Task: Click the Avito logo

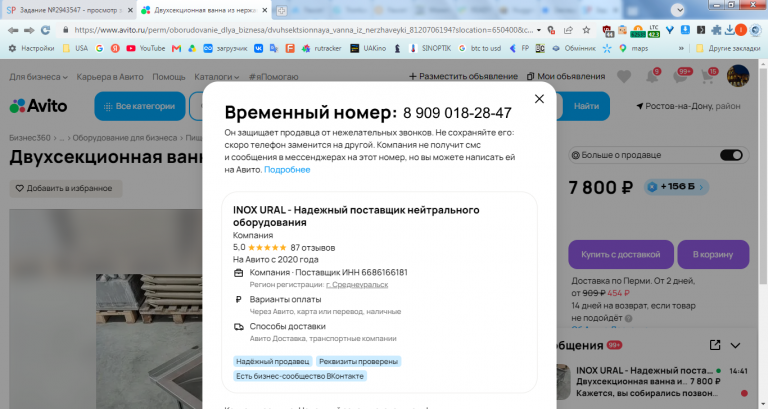Action: click(38, 106)
